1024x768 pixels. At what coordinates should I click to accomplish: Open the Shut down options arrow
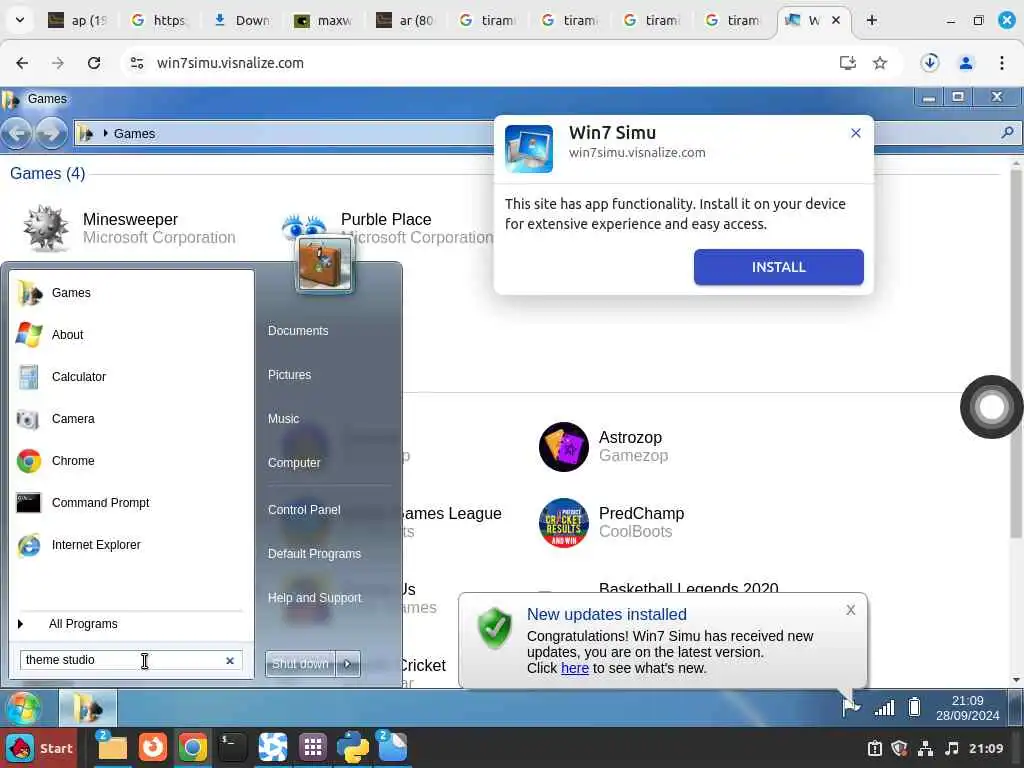[x=347, y=664]
